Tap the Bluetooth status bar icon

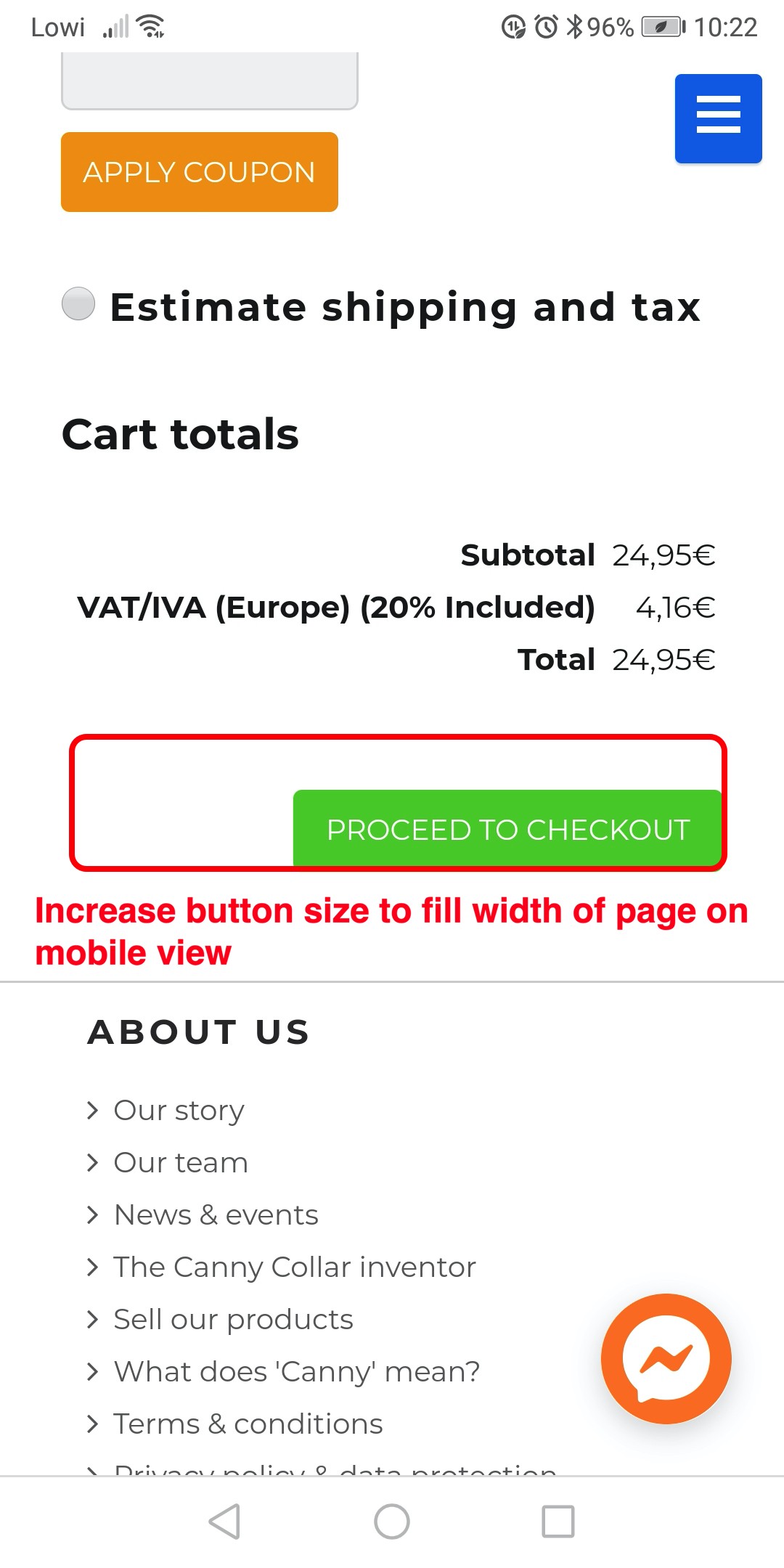click(574, 28)
